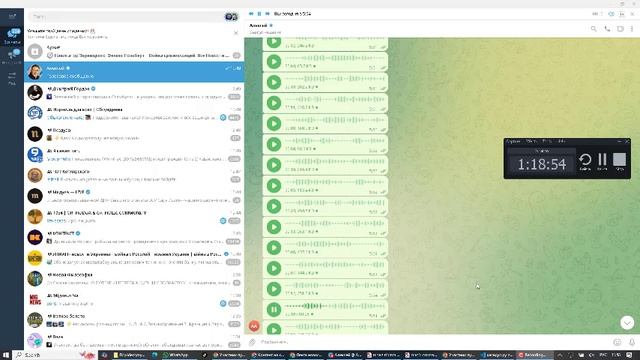Restart the recording in recorder window
This screenshot has height=360, width=640.
click(x=585, y=161)
